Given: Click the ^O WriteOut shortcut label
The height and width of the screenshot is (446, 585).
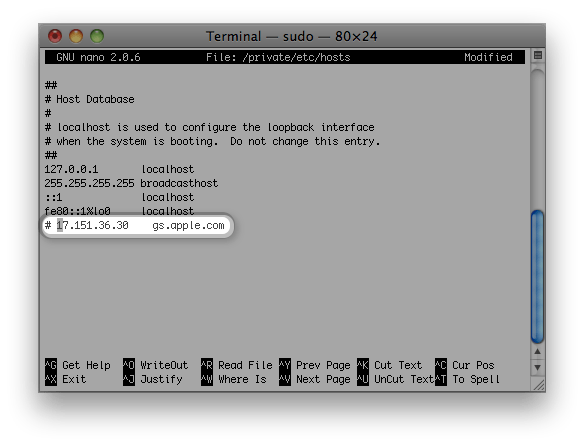Looking at the screenshot, I should click(156, 365).
